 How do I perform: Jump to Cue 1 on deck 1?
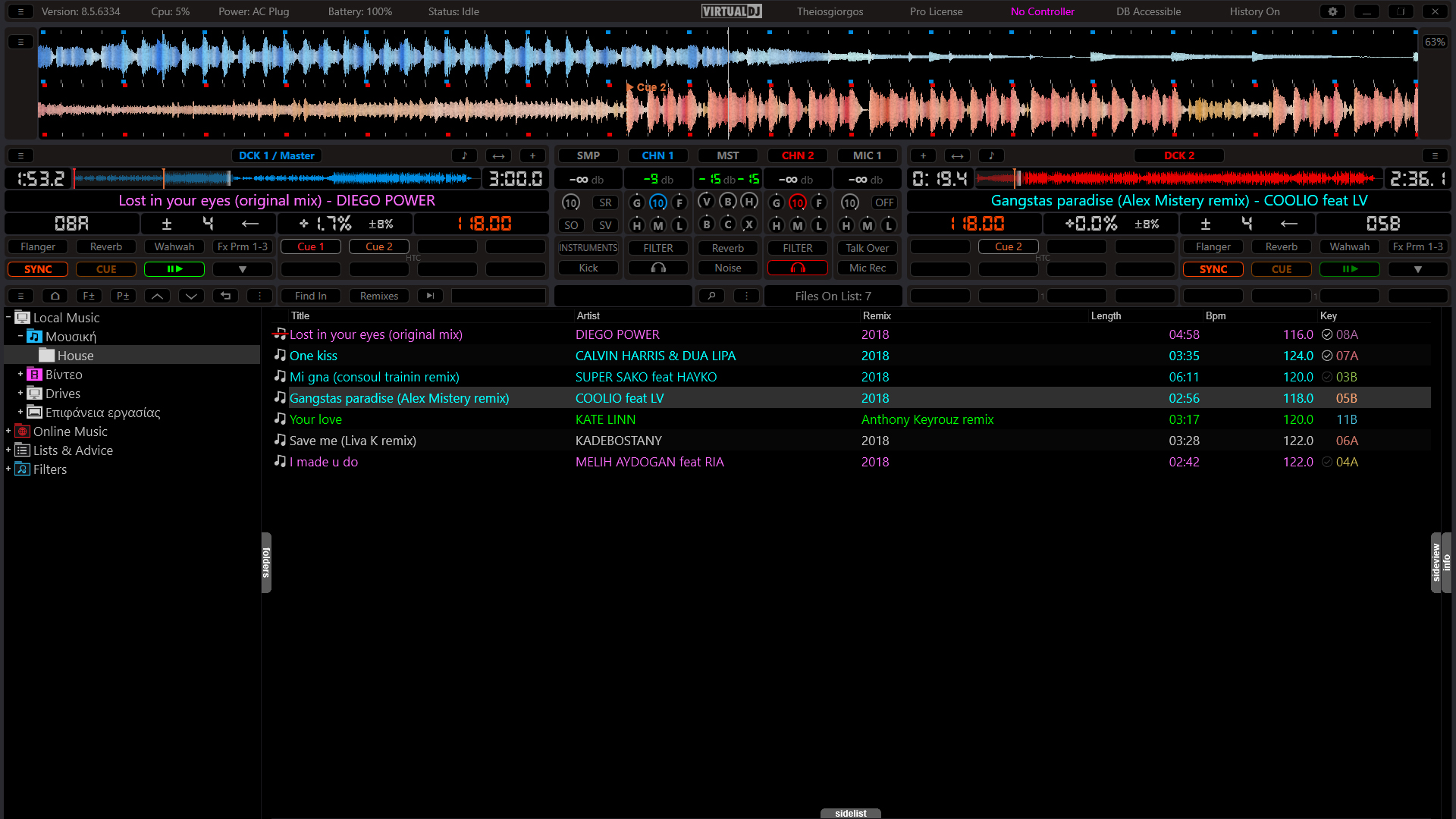(x=311, y=246)
